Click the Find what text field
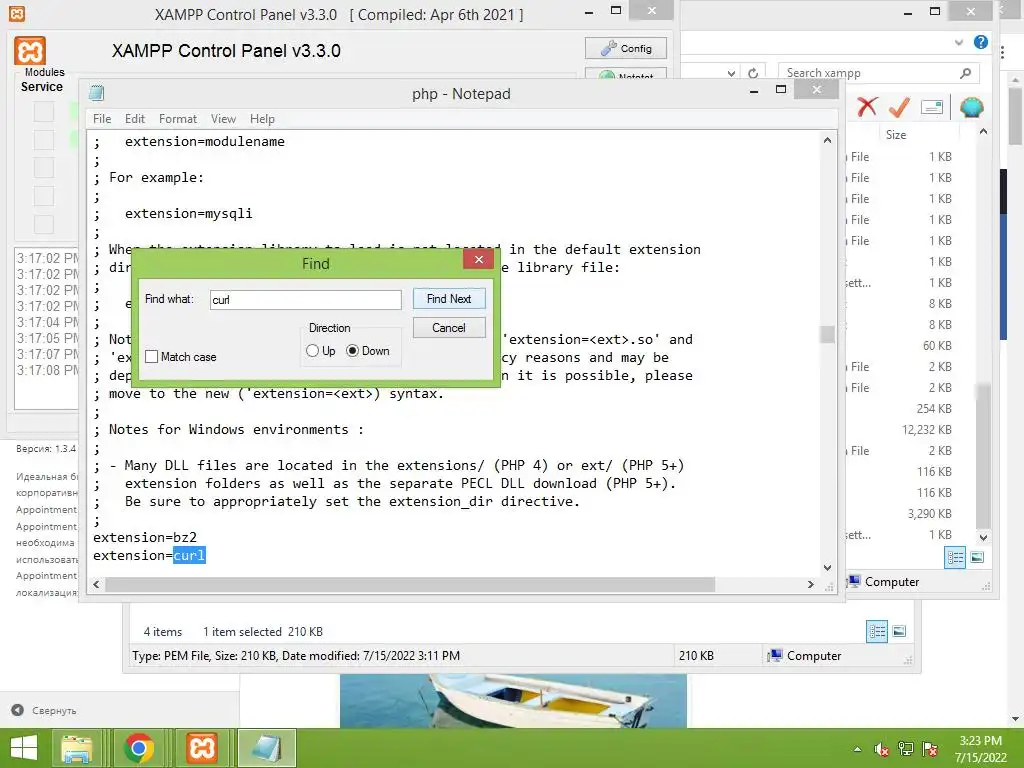Screen dimensions: 1024x768 click(x=306, y=300)
